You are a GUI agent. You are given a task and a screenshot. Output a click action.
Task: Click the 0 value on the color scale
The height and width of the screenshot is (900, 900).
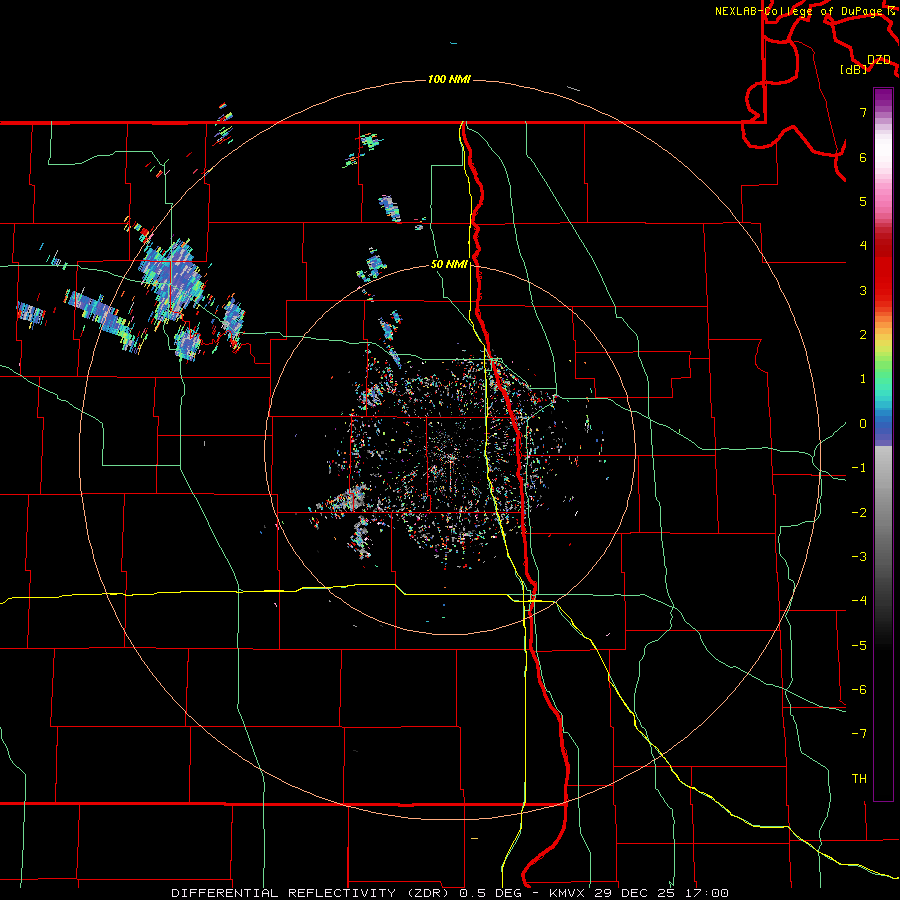tap(863, 424)
